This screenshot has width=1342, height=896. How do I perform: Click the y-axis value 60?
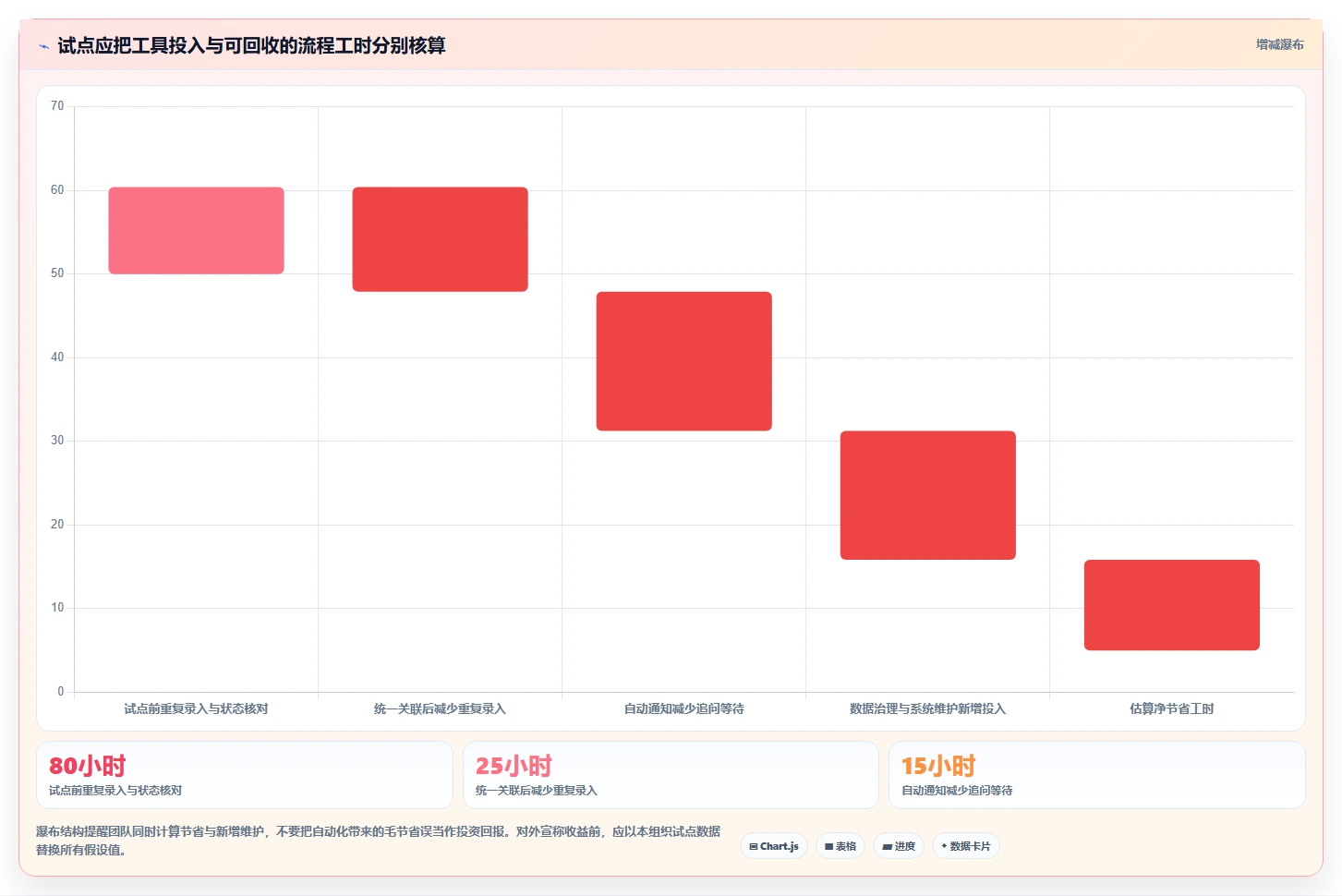click(57, 190)
